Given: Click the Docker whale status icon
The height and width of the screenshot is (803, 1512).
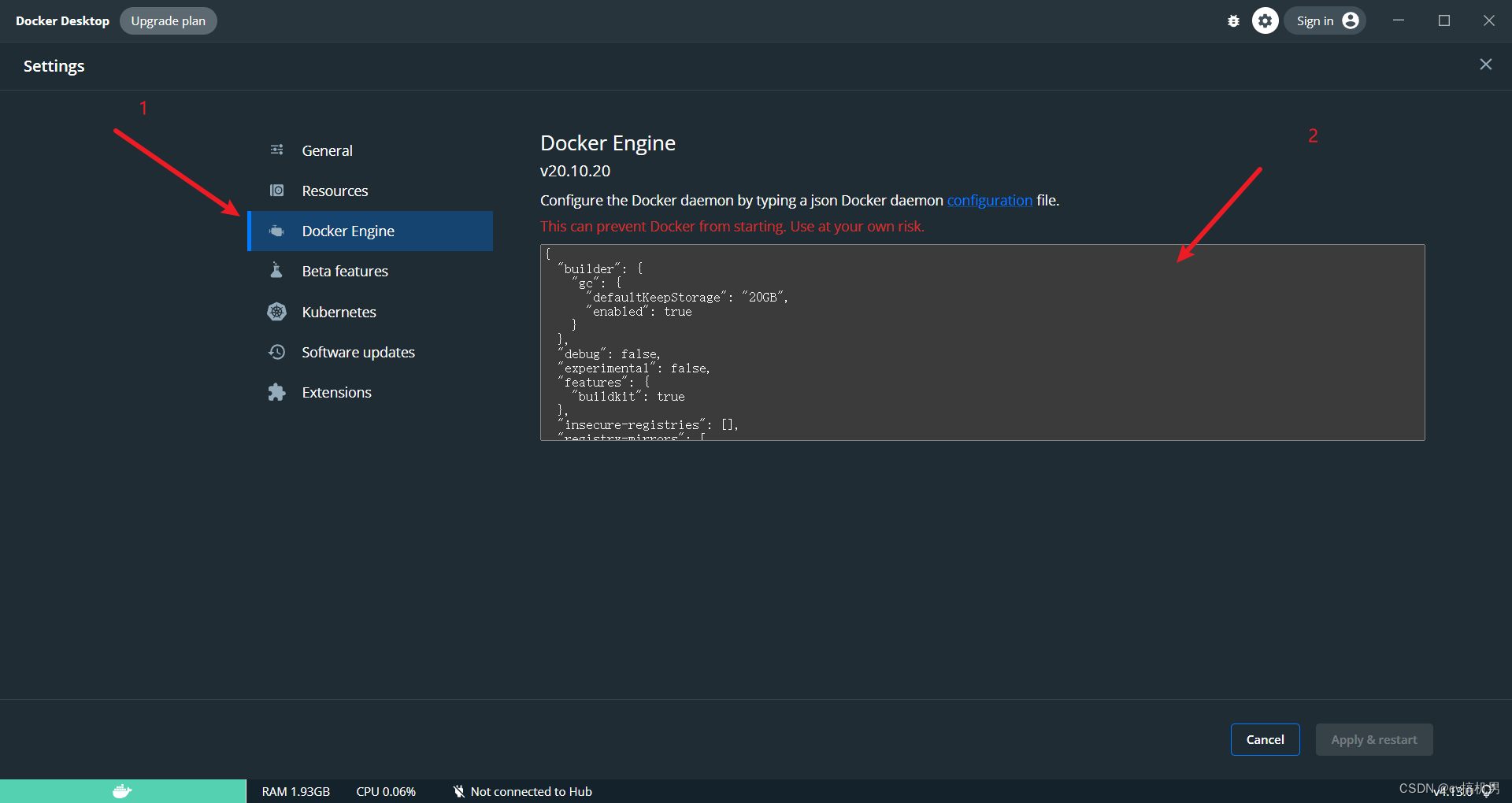Looking at the screenshot, I should tap(122, 791).
